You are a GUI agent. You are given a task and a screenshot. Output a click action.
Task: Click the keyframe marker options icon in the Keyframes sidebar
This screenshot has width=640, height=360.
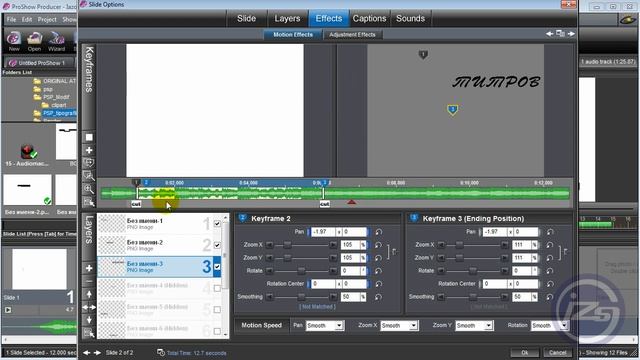[x=89, y=163]
